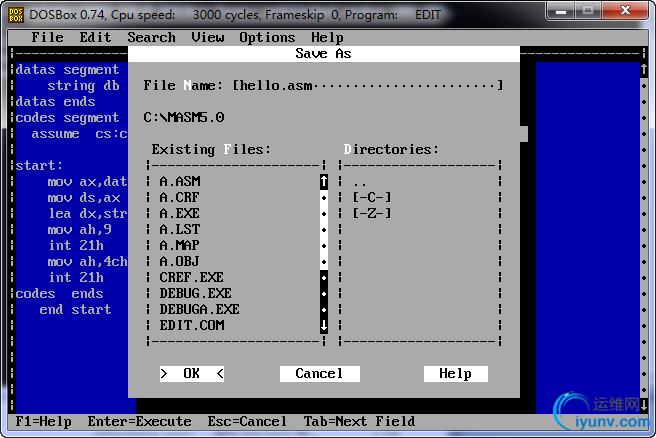This screenshot has width=656, height=438.
Task: Click the Cancel button
Action: point(319,374)
